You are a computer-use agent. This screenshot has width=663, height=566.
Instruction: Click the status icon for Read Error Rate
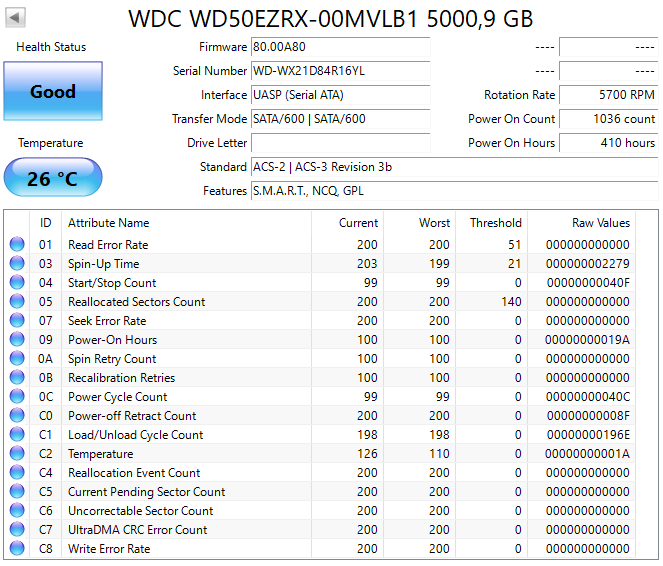(17, 244)
